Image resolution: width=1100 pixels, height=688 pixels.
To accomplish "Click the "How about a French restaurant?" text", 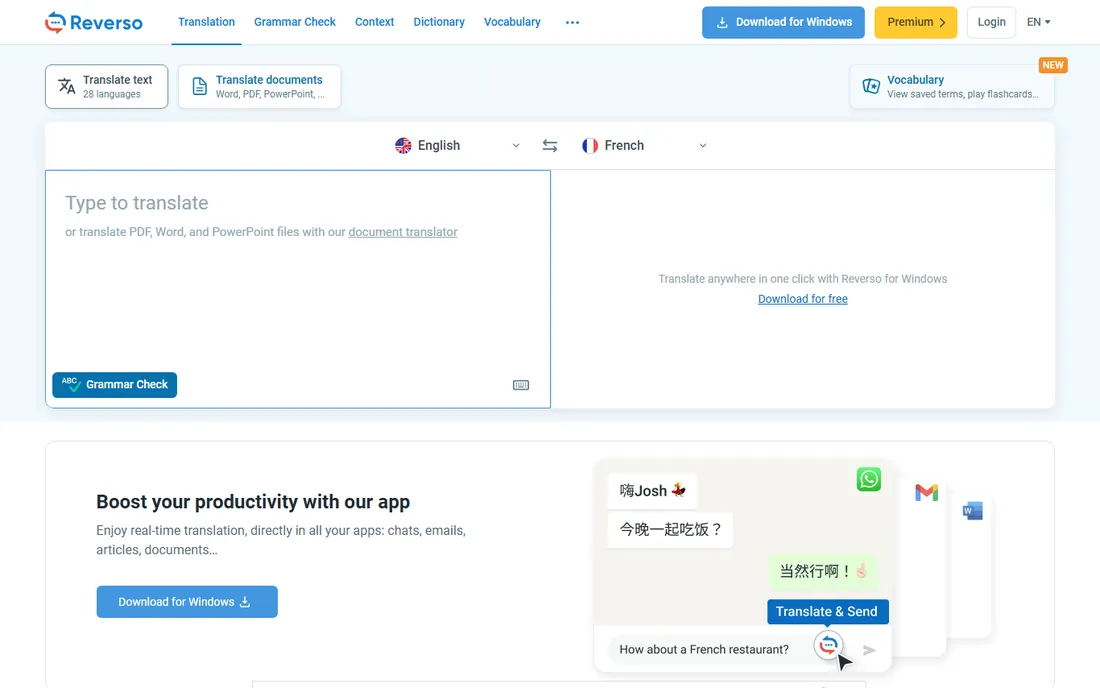I will (704, 649).
